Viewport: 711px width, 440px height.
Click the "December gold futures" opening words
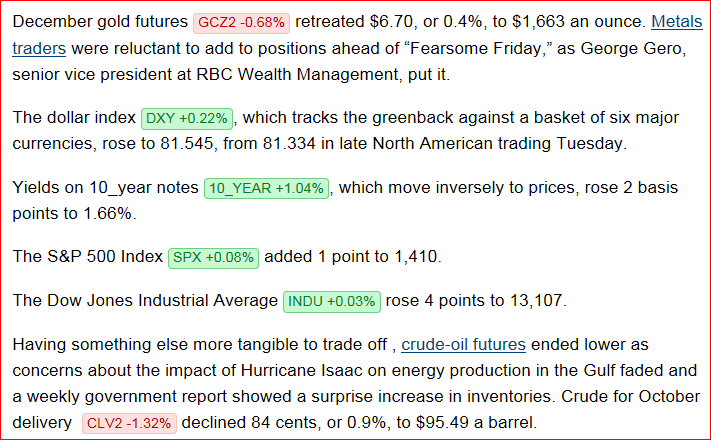click(100, 22)
